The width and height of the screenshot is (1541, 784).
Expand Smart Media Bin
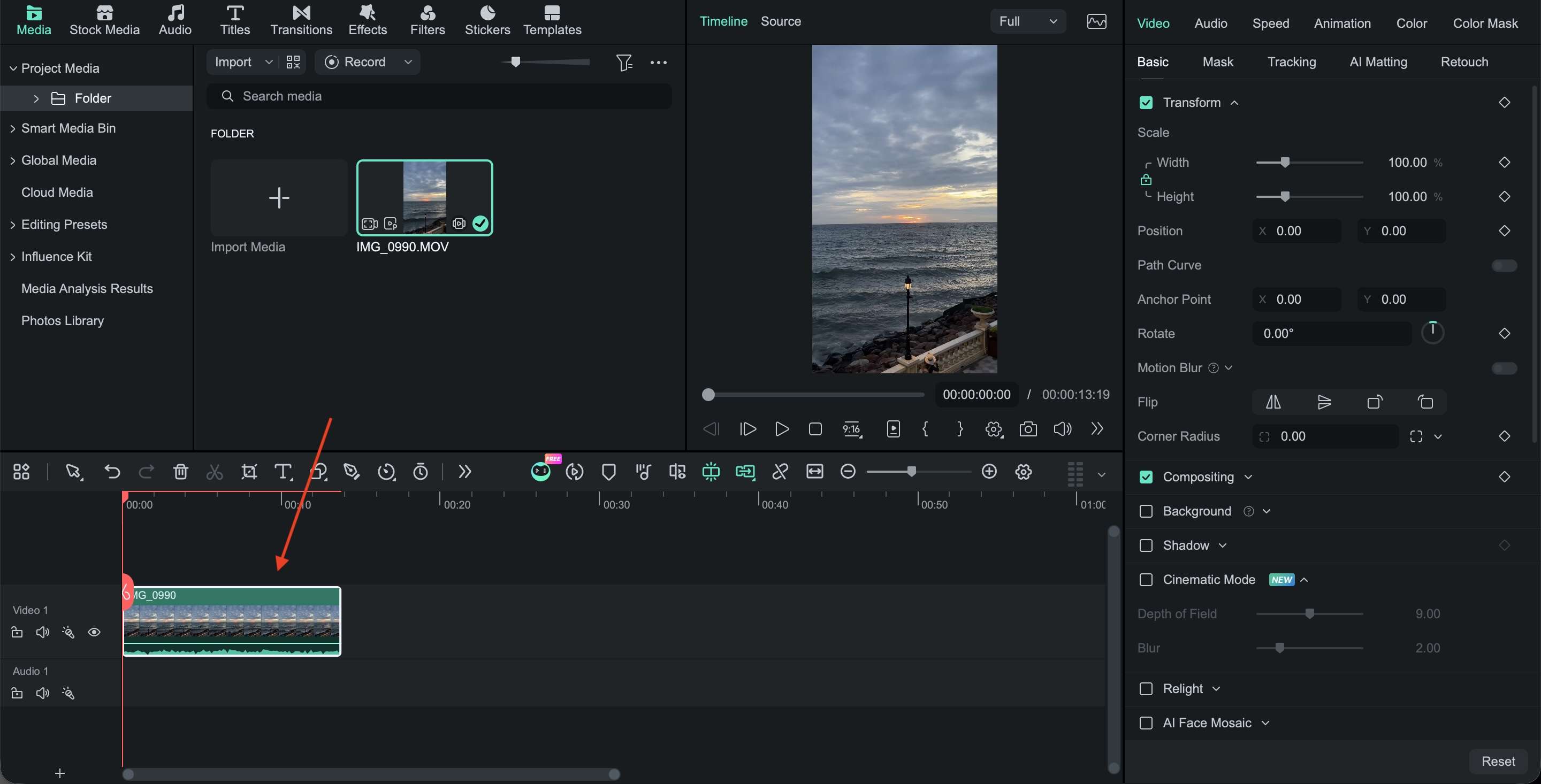12,128
